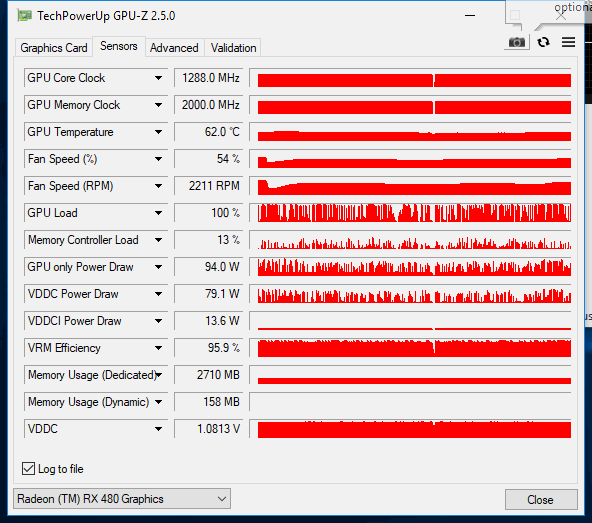Click the 158 MB dynamic memory value
592x523 pixels.
(x=208, y=402)
